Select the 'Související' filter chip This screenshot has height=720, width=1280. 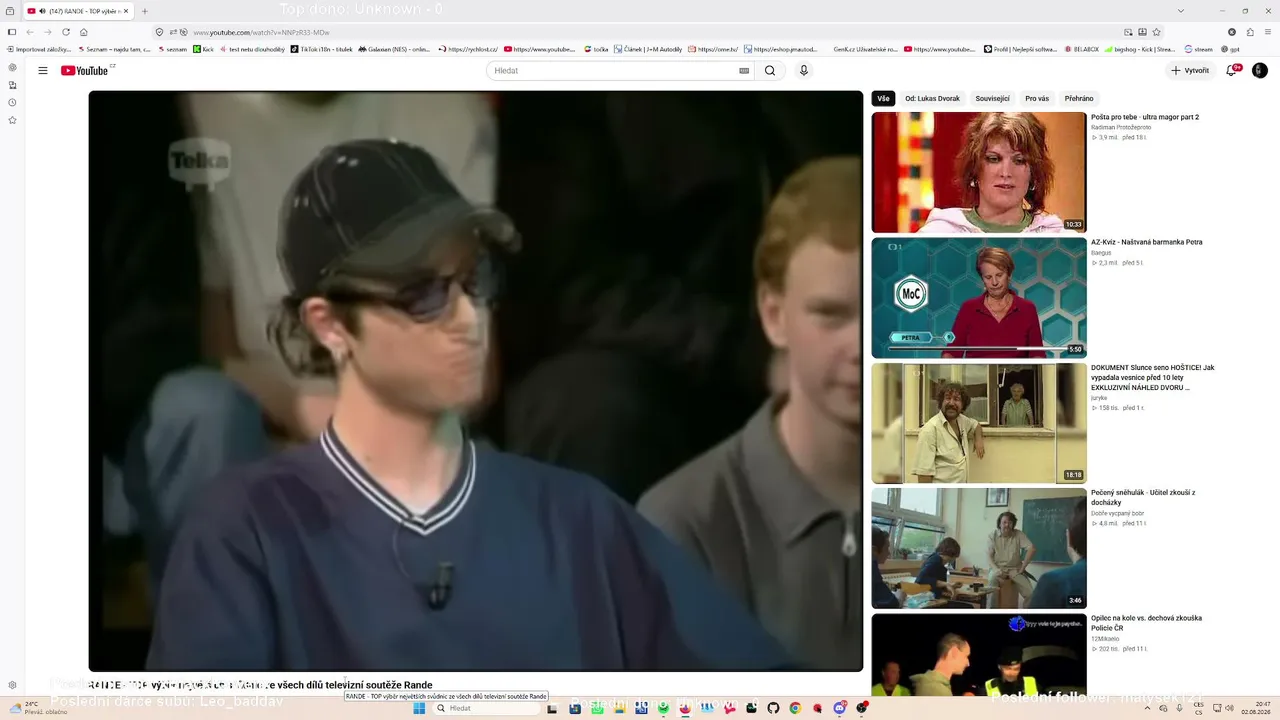(x=993, y=99)
